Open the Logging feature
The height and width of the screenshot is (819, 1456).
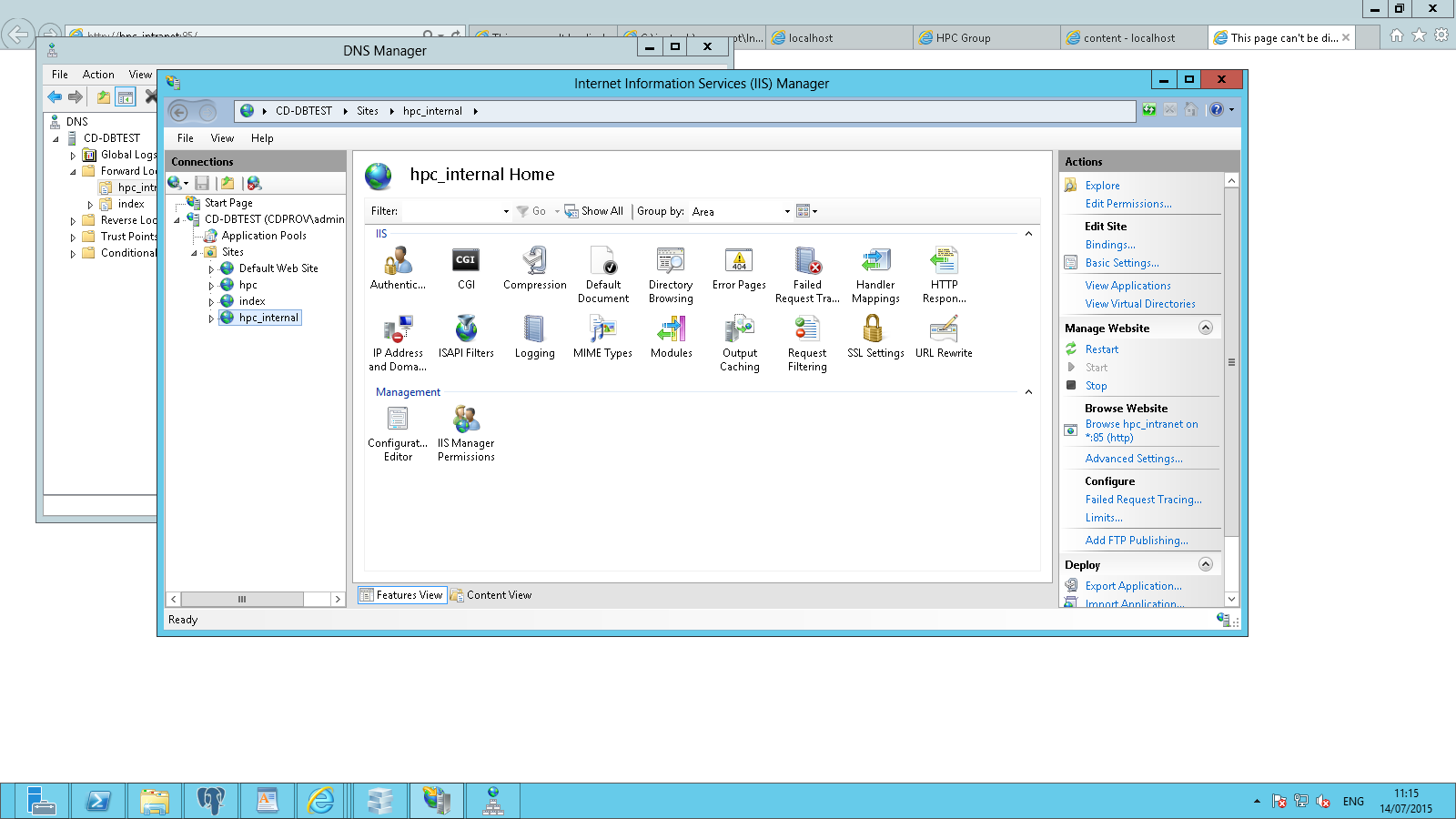(534, 337)
